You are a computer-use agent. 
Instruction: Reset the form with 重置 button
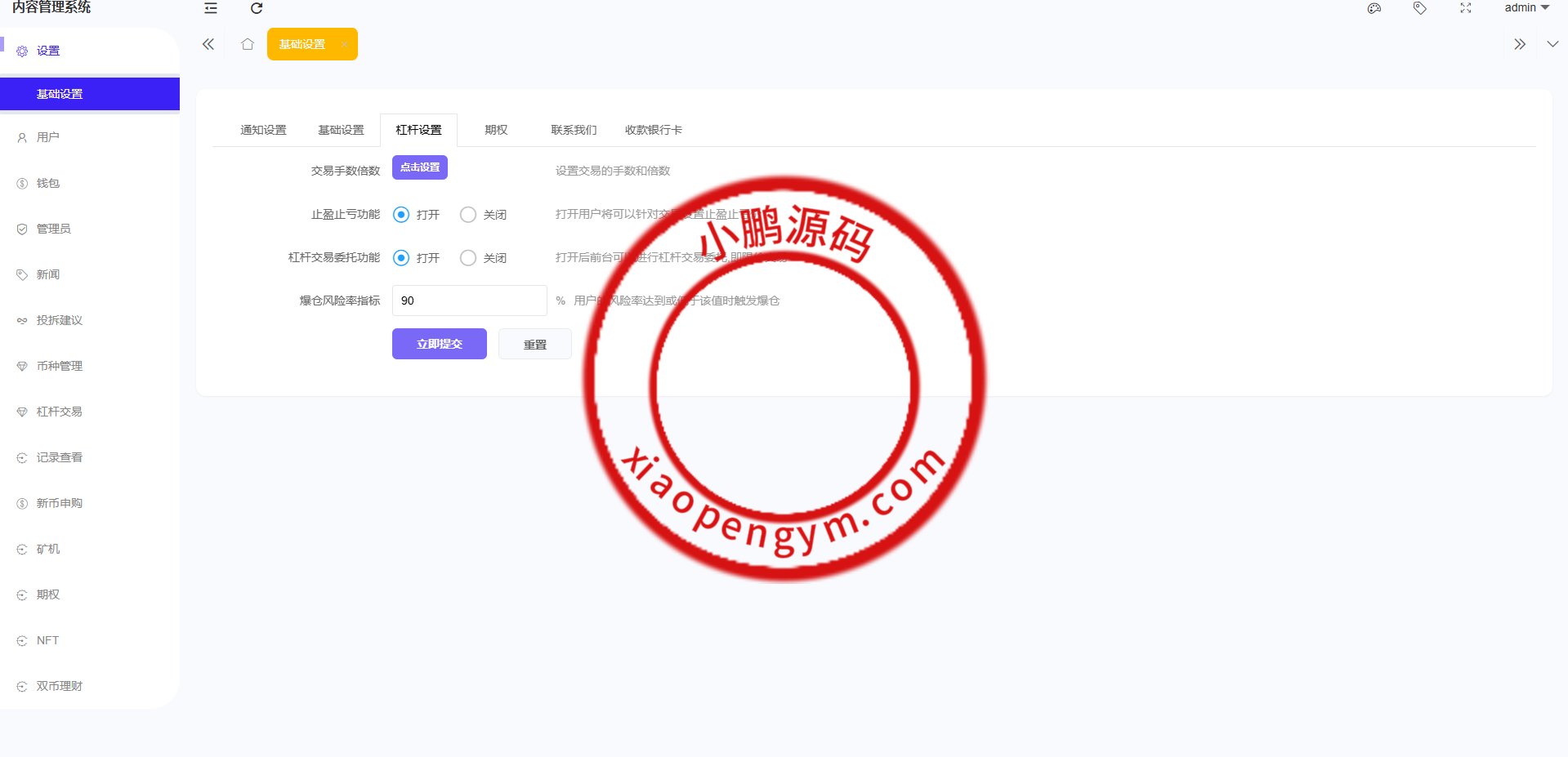coord(534,344)
